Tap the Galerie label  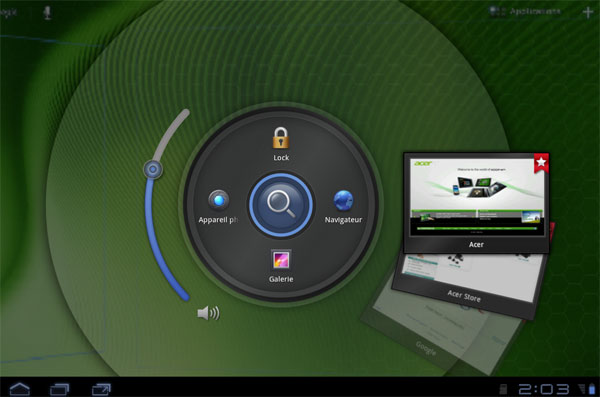tap(281, 279)
